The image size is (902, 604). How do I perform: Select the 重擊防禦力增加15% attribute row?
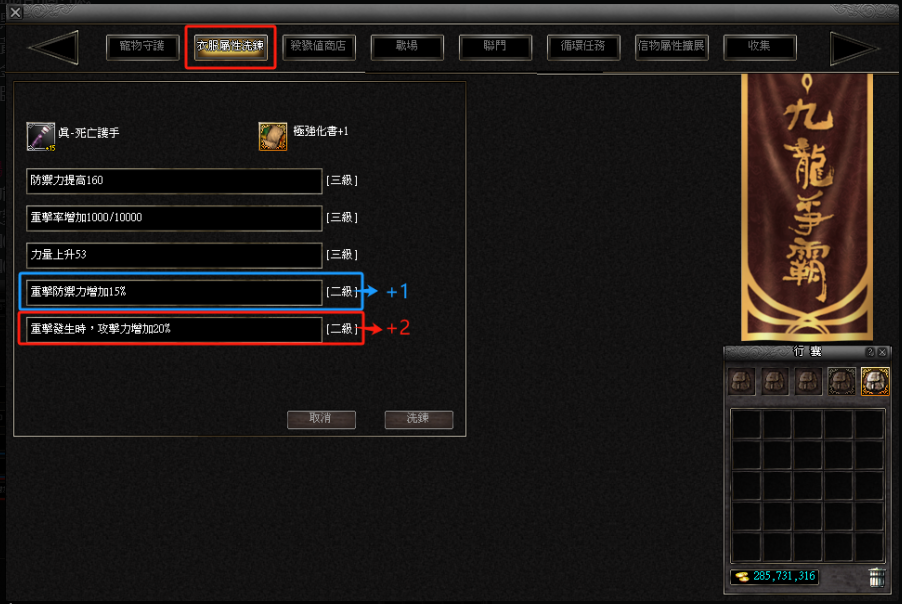[174, 292]
